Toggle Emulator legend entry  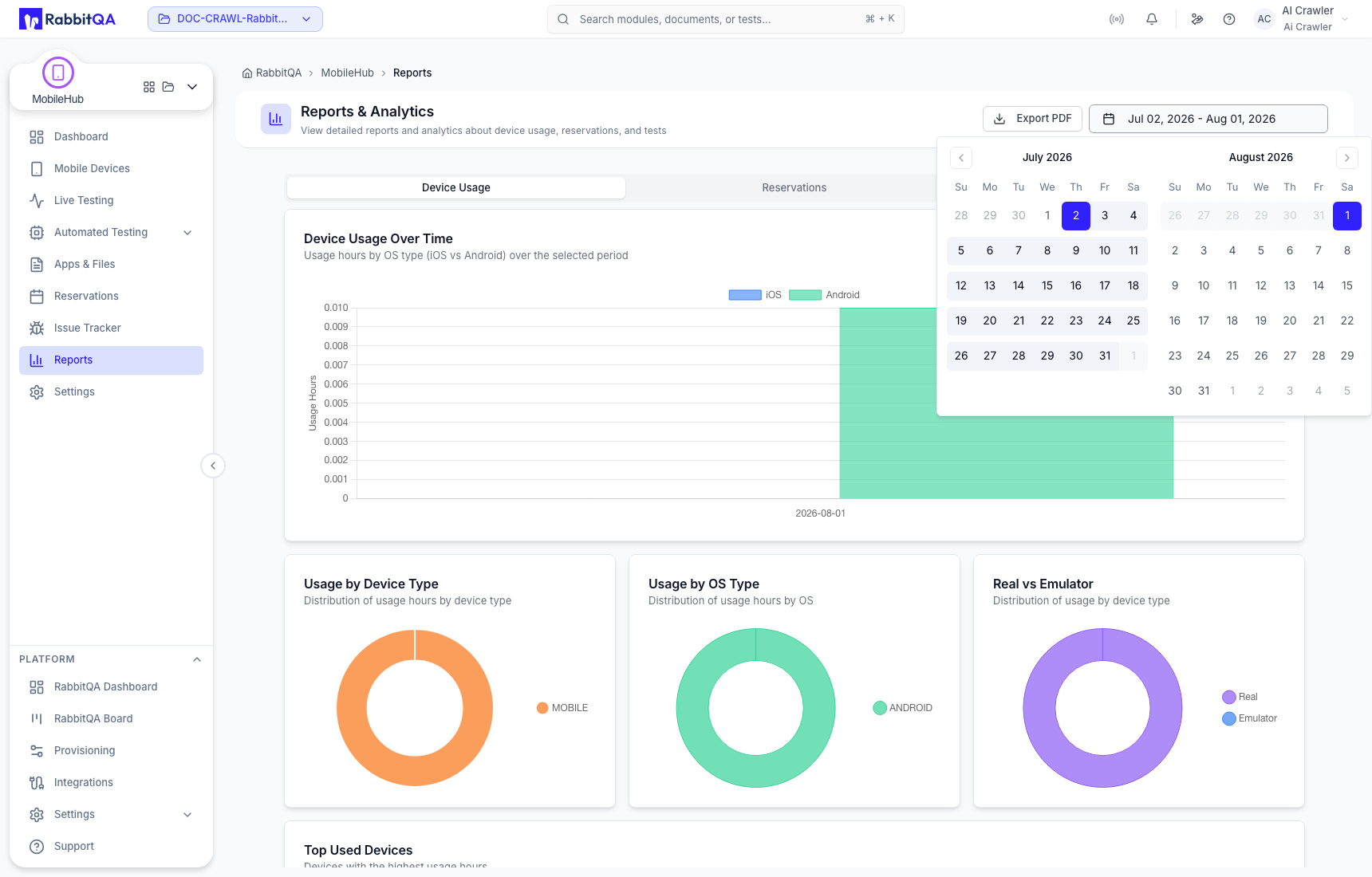pyautogui.click(x=1249, y=718)
